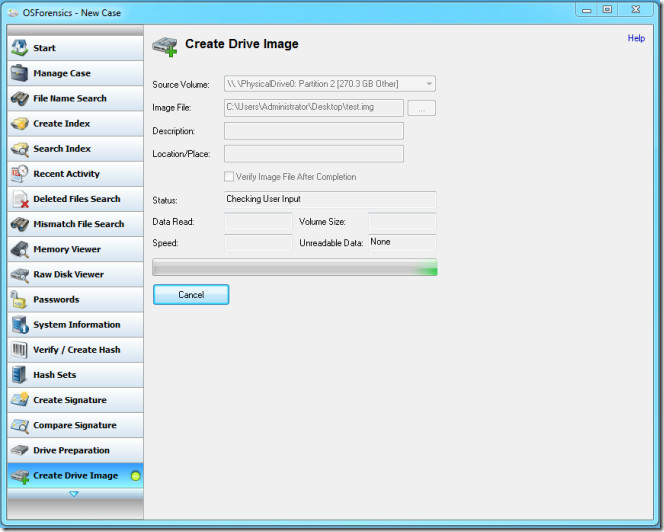Click the Create Index icon
Screen dimensions: 664x532
point(19,123)
